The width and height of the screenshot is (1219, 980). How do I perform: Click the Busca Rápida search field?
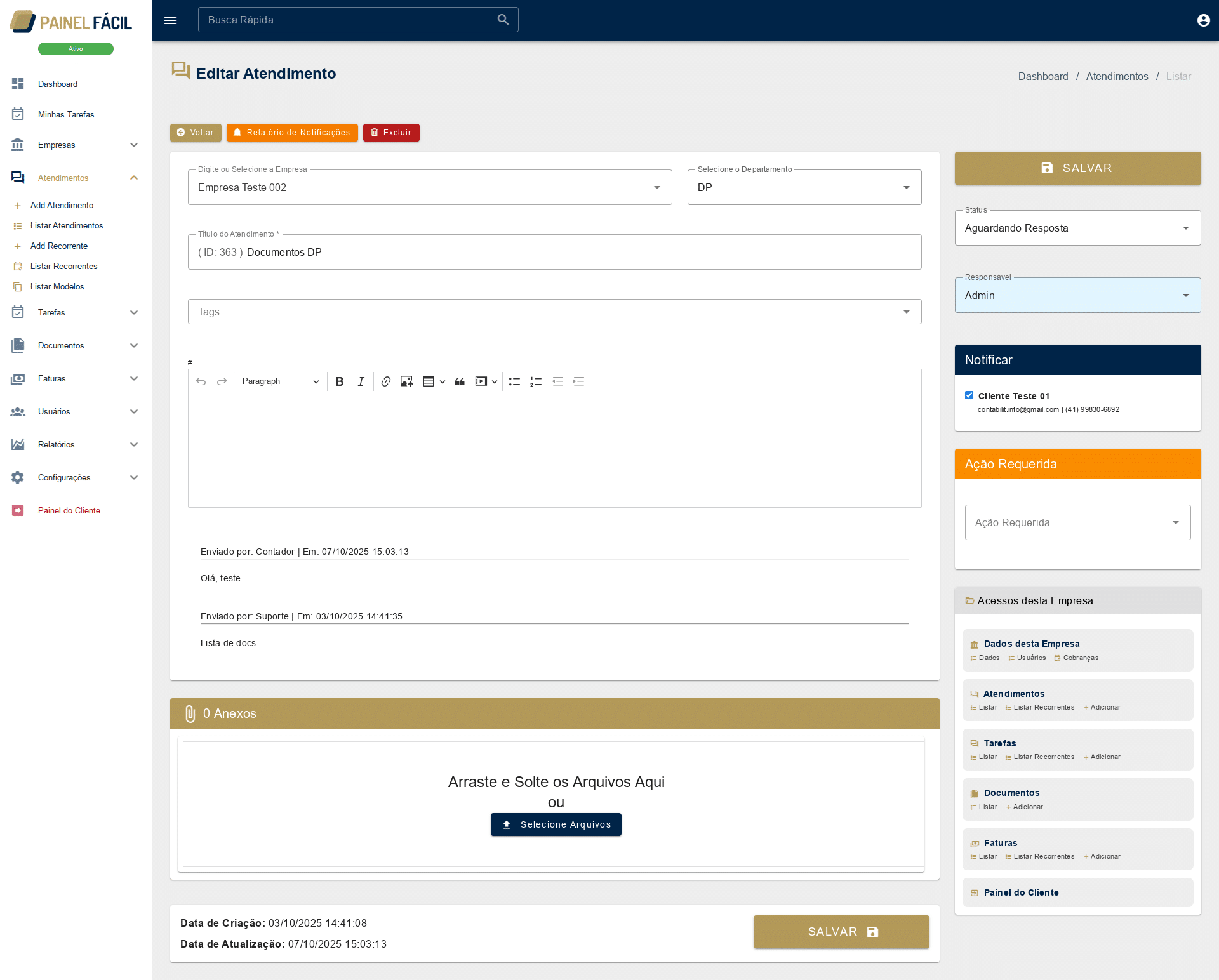[x=349, y=20]
